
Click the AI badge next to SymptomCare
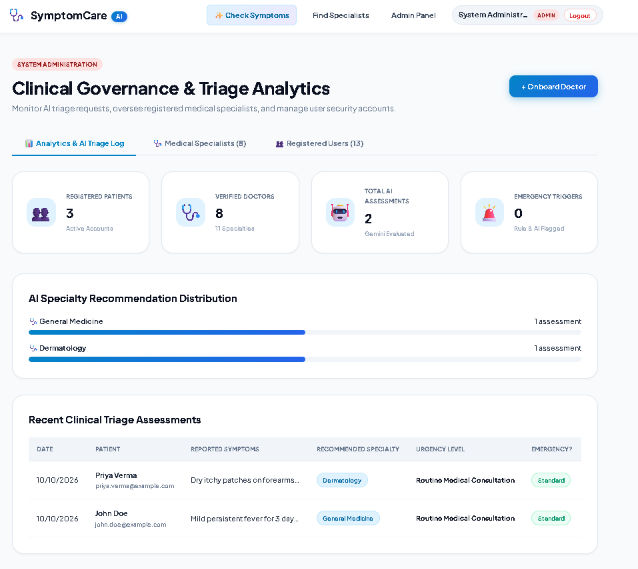[x=119, y=16]
